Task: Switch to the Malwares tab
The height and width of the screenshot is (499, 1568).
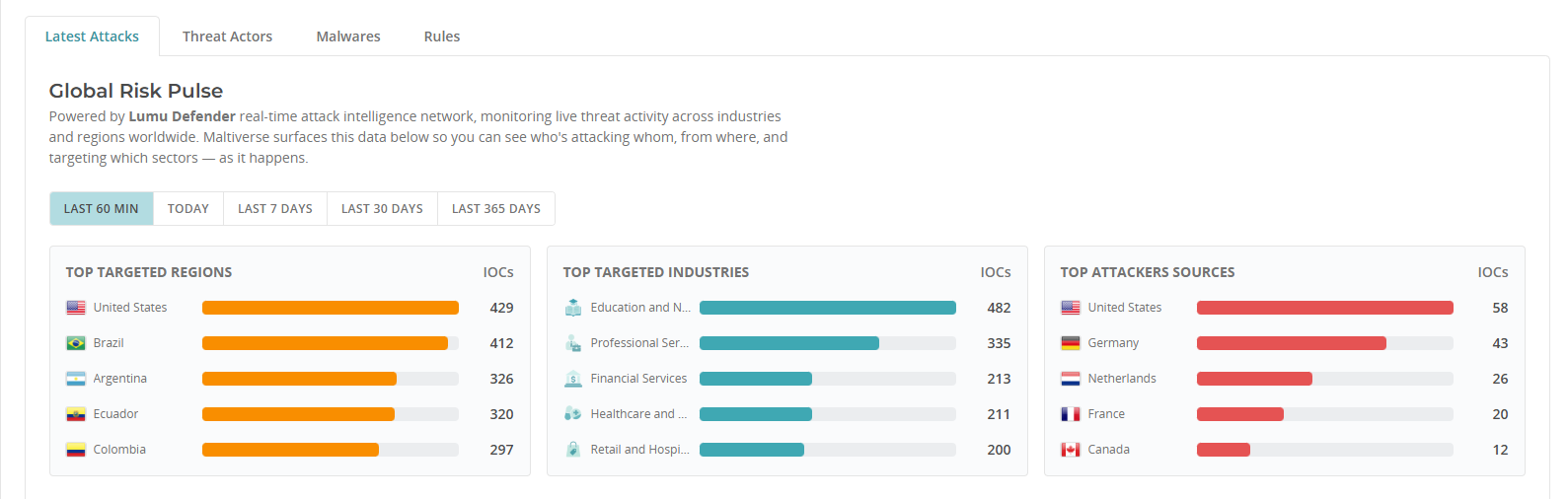Action: pyautogui.click(x=348, y=36)
